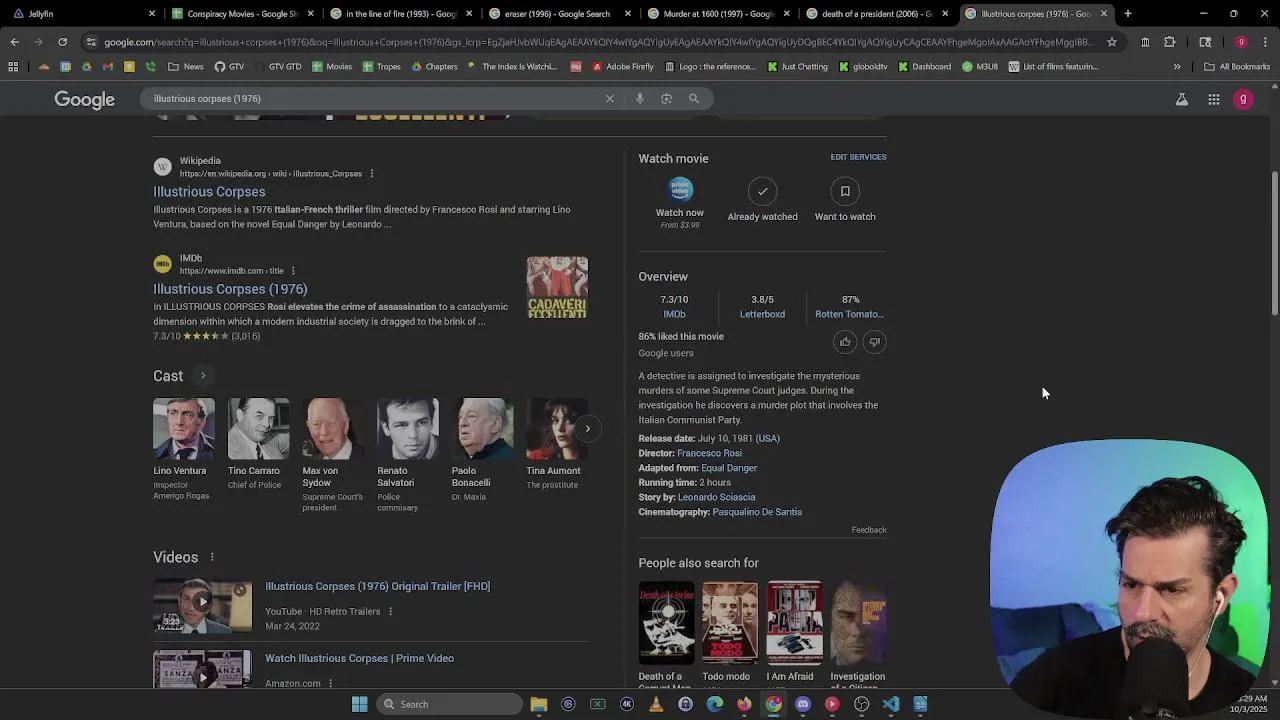Open director Francesco Rosi link

[x=709, y=453]
